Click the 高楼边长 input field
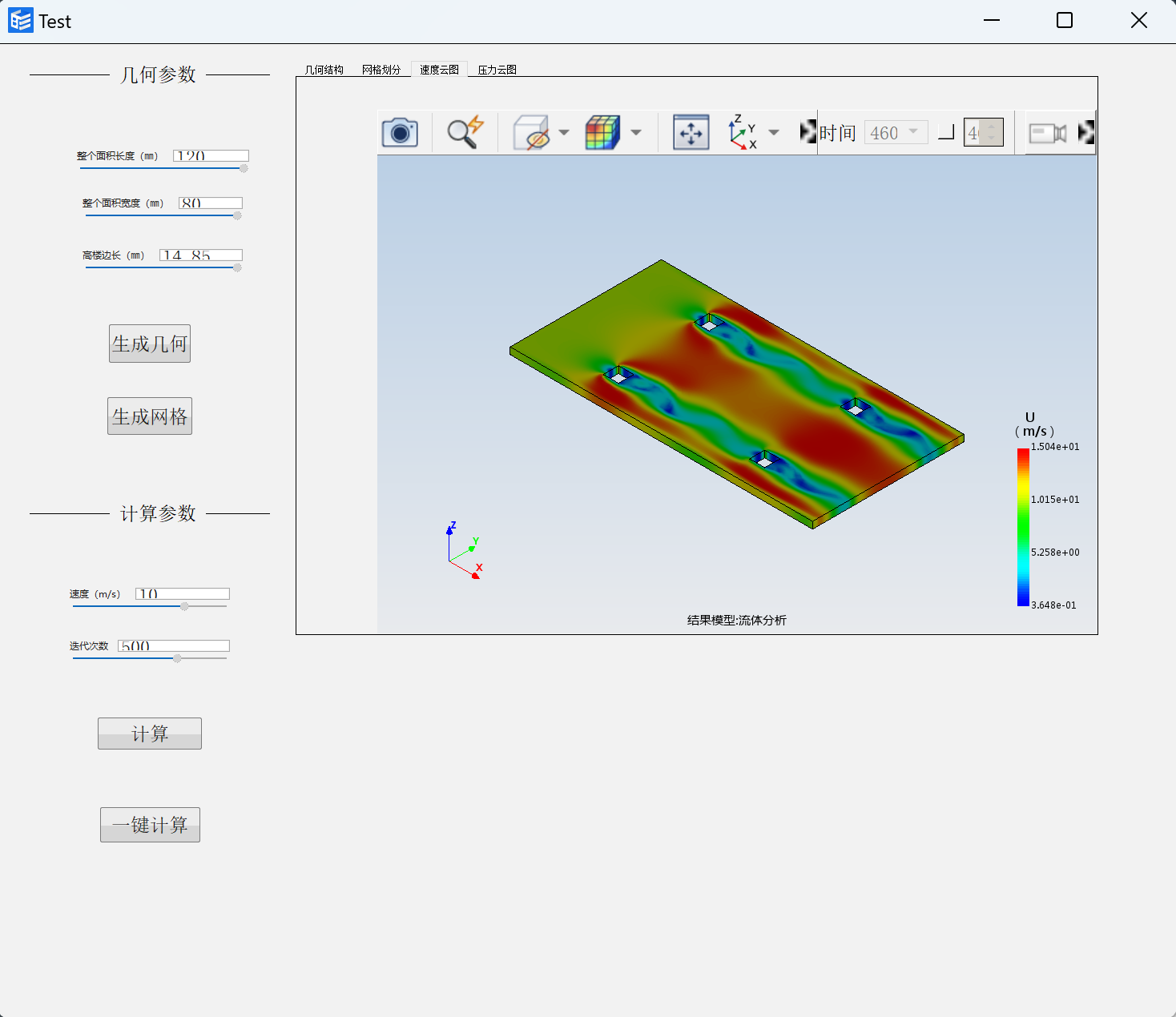The image size is (1176, 1017). tap(201, 255)
